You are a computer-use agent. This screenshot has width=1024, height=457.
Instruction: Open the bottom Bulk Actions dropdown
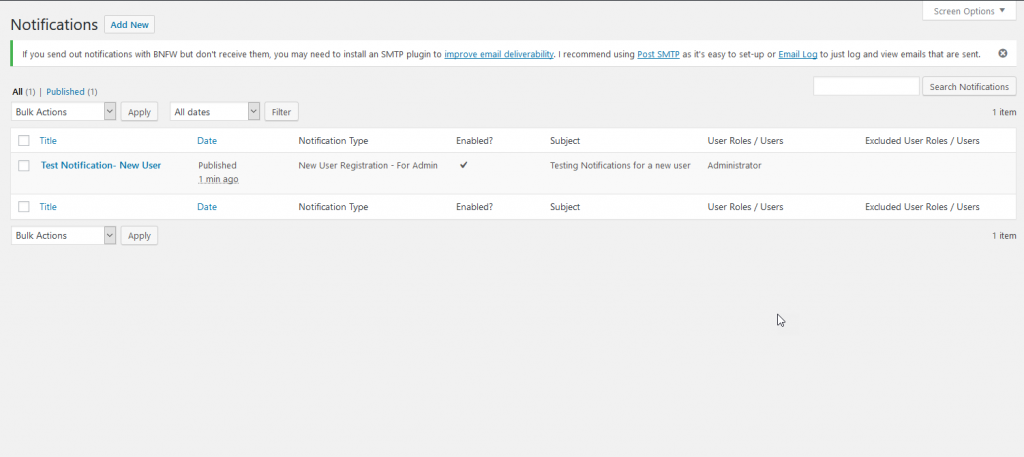64,236
